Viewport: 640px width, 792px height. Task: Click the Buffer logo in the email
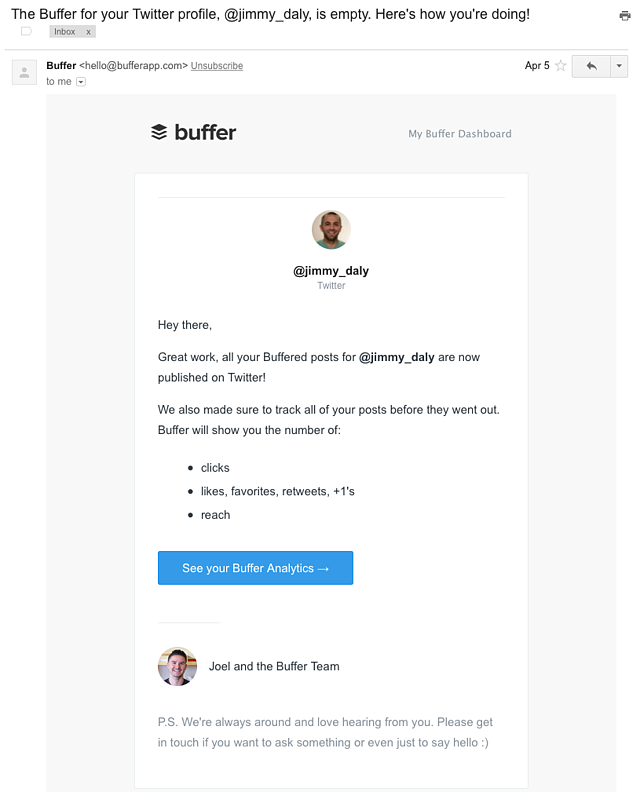tap(193, 132)
